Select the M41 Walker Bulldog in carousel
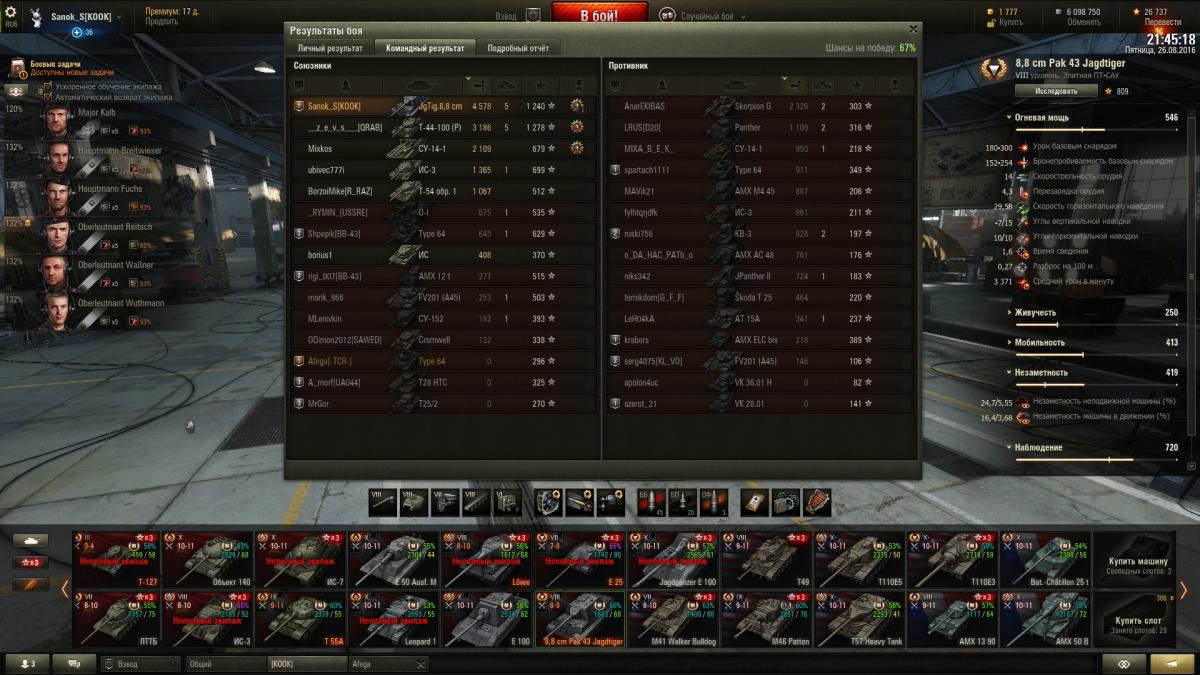Image resolution: width=1200 pixels, height=675 pixels. (674, 619)
